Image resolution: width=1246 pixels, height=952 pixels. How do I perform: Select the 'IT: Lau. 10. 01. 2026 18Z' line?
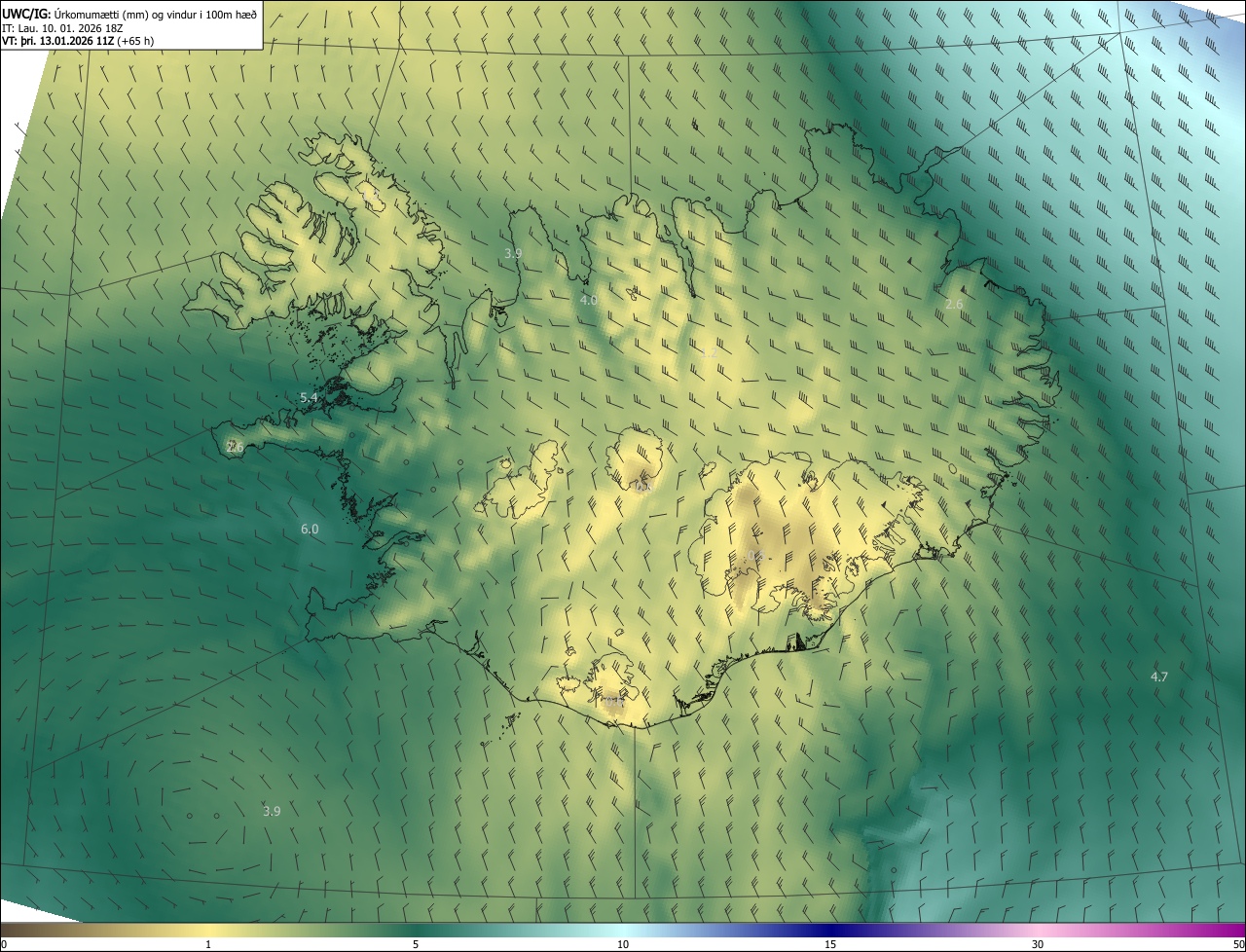tap(63, 28)
